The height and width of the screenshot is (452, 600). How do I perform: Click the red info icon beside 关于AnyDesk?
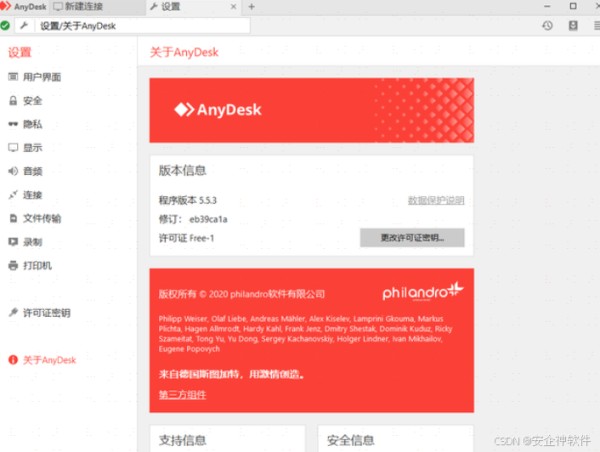pos(13,360)
